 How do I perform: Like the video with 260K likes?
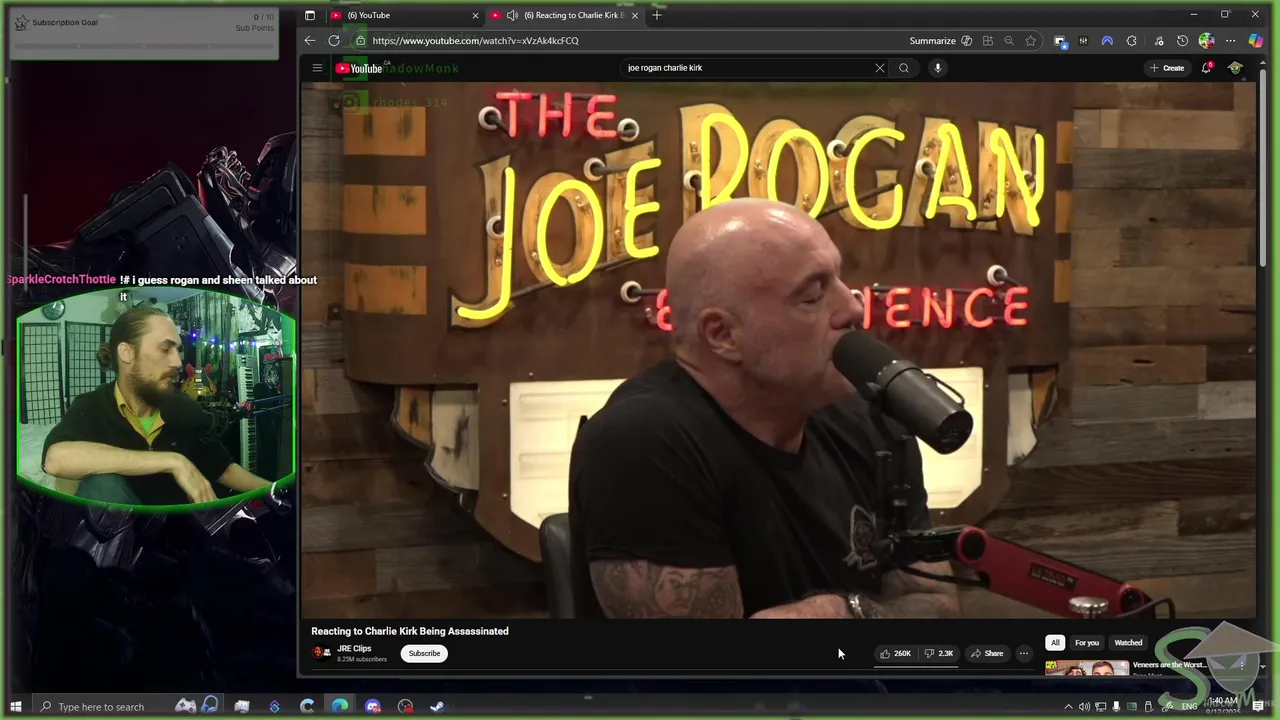[x=895, y=654]
